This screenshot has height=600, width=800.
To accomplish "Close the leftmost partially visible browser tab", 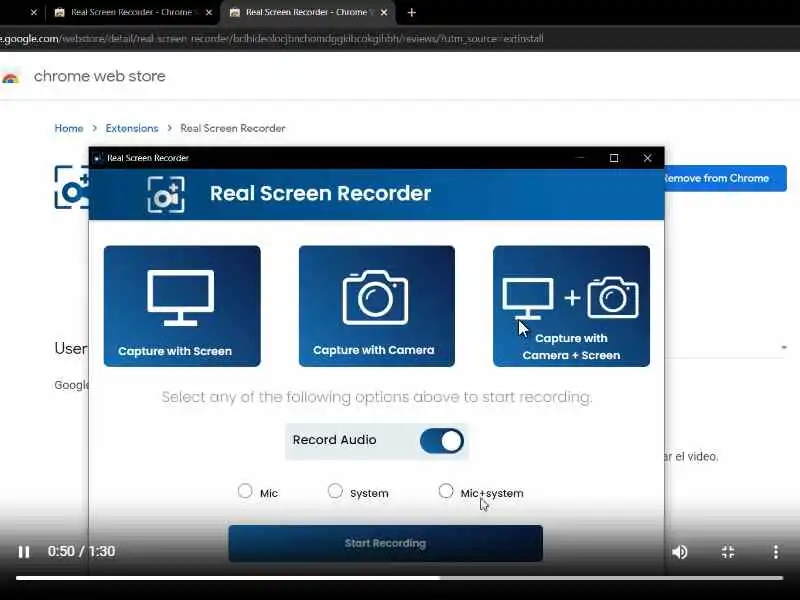I will 34,12.
